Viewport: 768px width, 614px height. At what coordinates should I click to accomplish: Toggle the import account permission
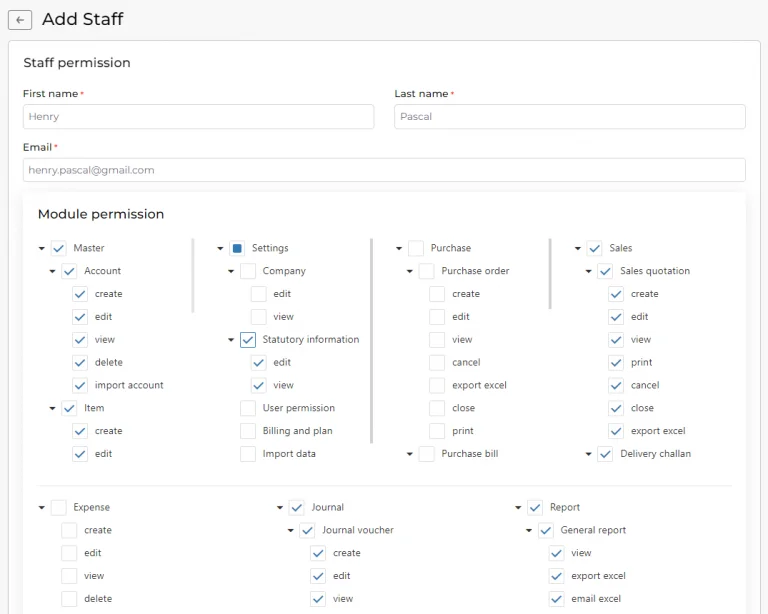pyautogui.click(x=80, y=385)
